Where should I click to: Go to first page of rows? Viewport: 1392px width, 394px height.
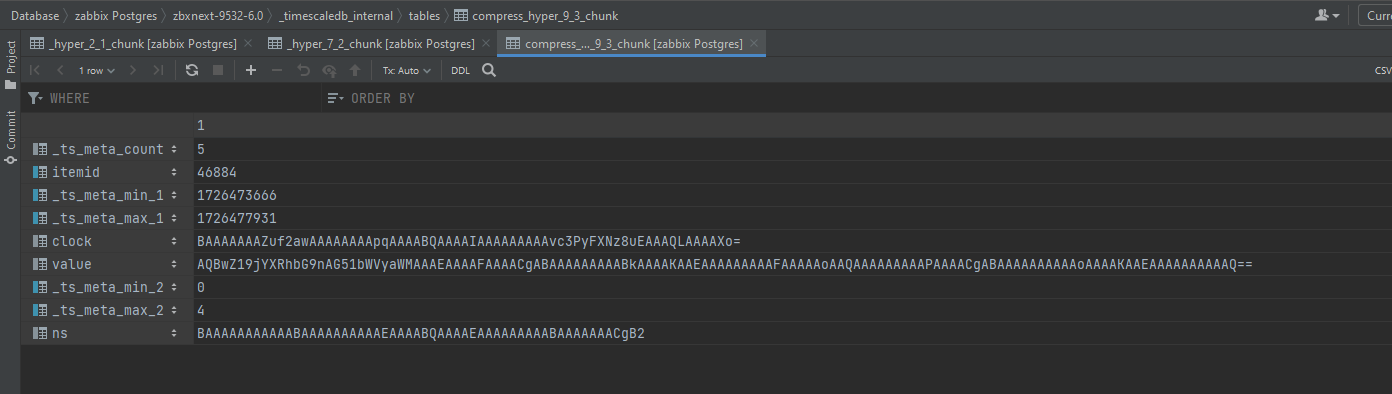click(x=35, y=70)
